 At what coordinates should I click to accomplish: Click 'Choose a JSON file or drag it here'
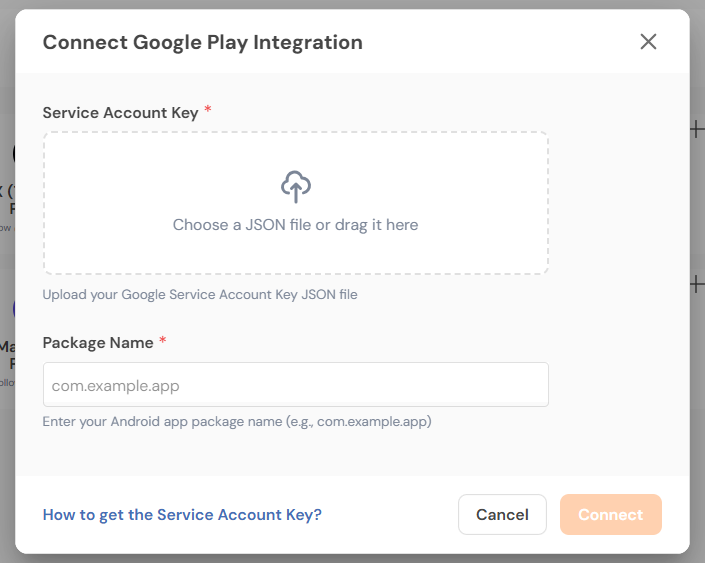pos(295,225)
